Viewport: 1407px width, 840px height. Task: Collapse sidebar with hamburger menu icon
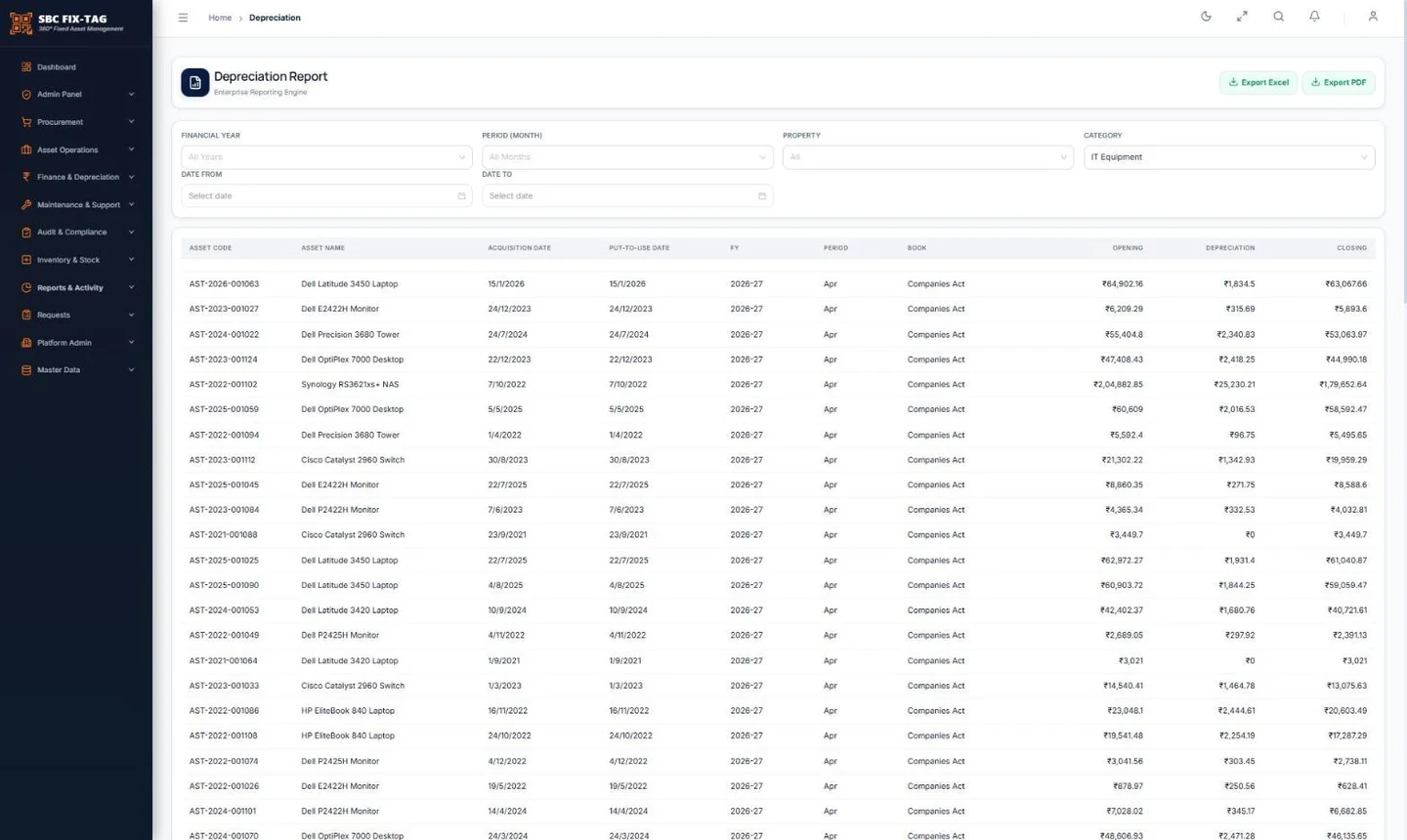click(183, 18)
